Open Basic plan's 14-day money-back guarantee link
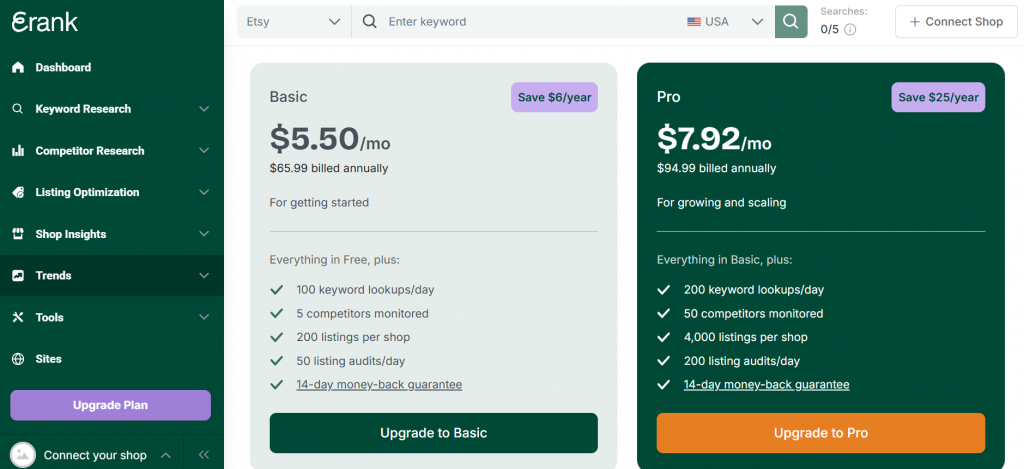 [379, 385]
